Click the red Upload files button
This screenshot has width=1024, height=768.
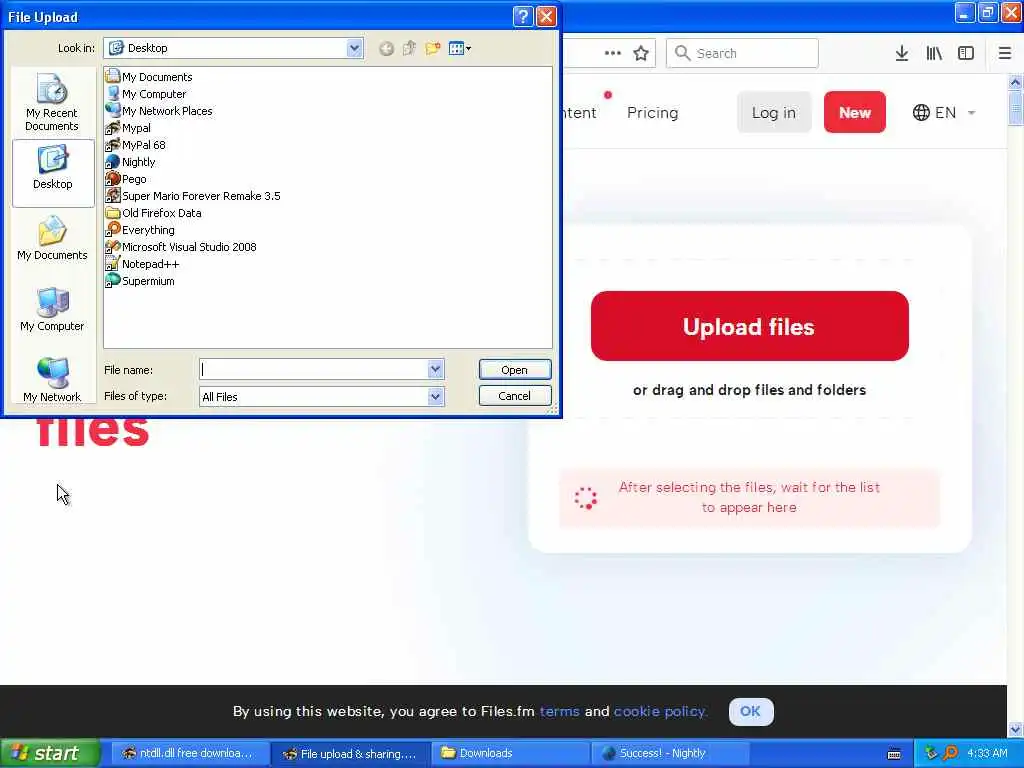pyautogui.click(x=750, y=326)
